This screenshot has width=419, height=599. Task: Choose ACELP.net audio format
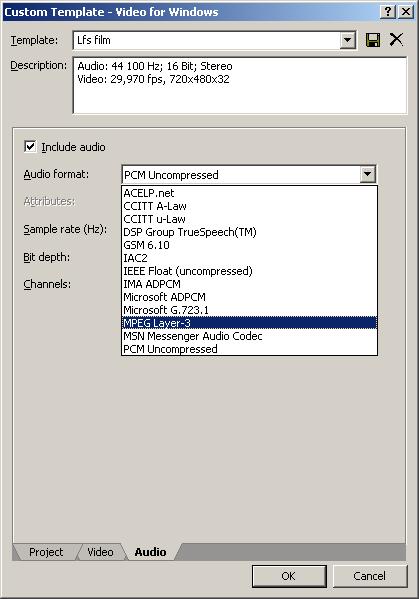(249, 193)
